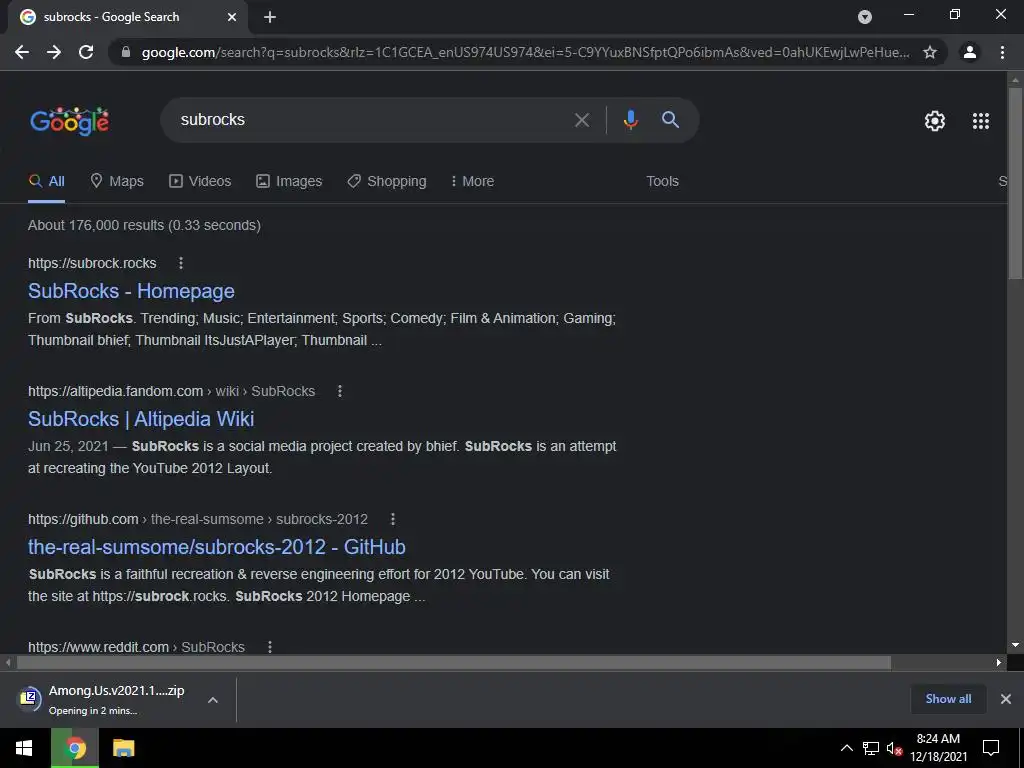Click the Among.Us.v2021.1....zip file name
The height and width of the screenshot is (768, 1024).
click(x=116, y=691)
